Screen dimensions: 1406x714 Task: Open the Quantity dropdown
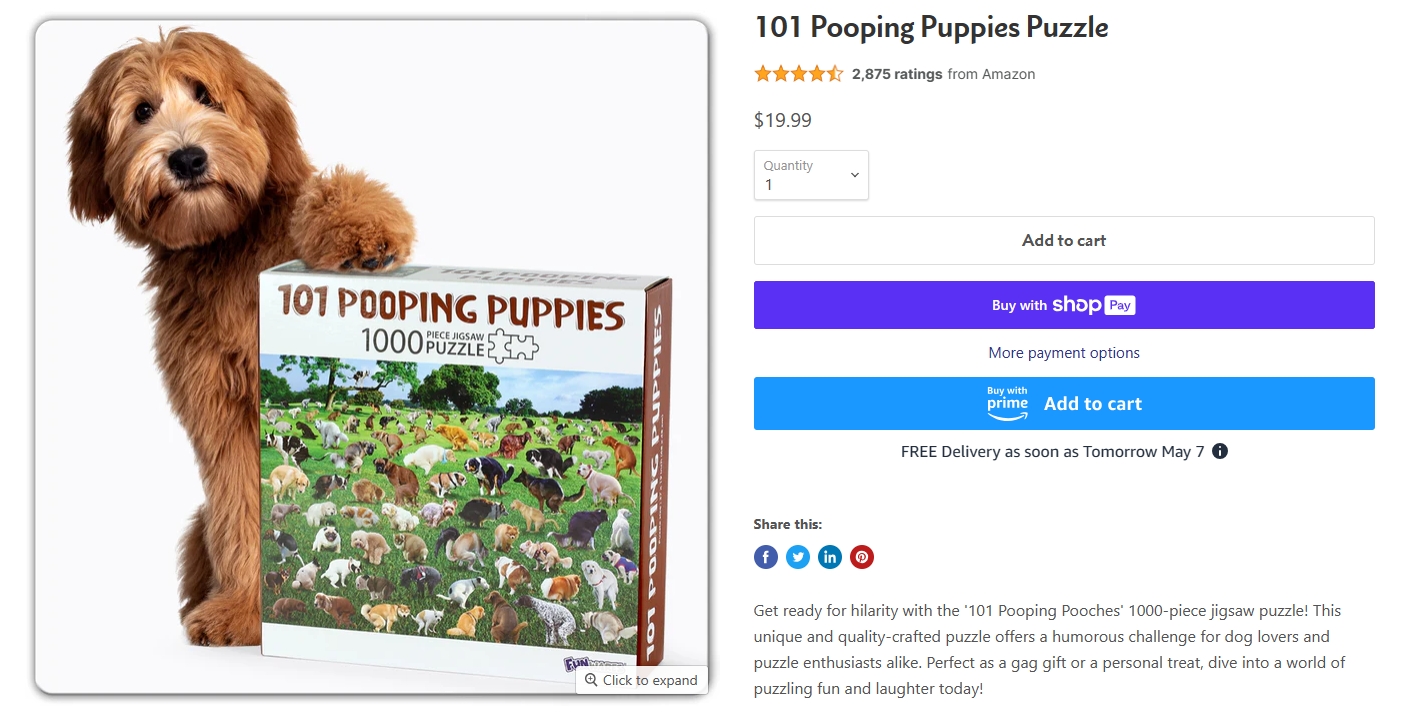(811, 175)
